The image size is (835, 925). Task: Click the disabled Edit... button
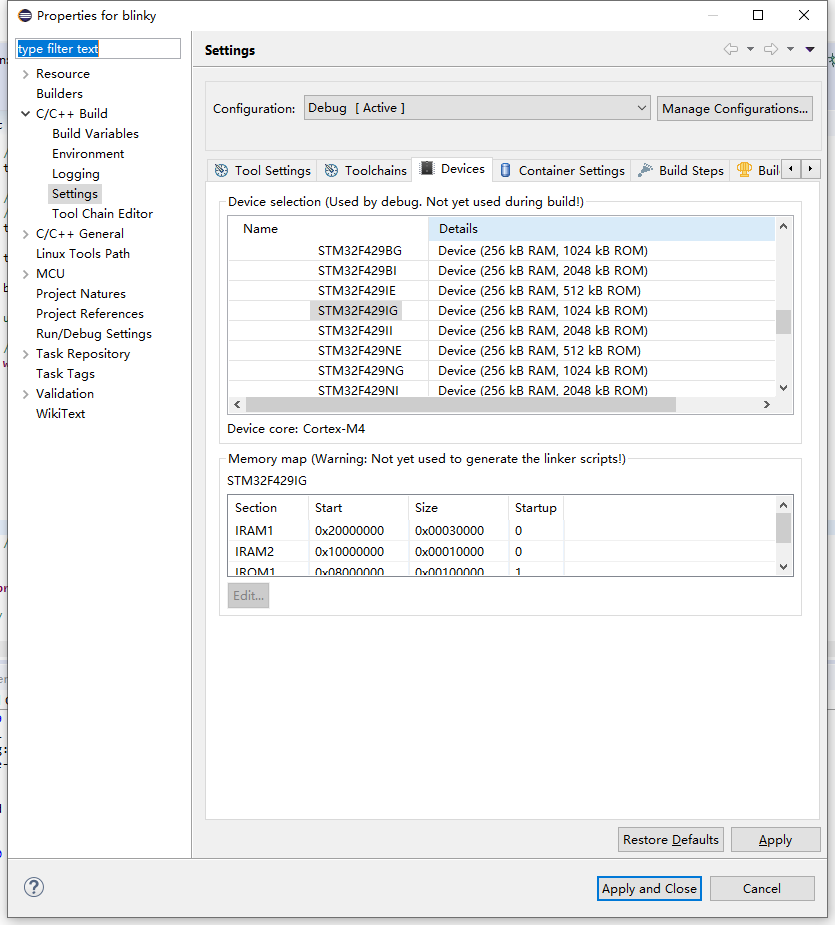click(248, 595)
